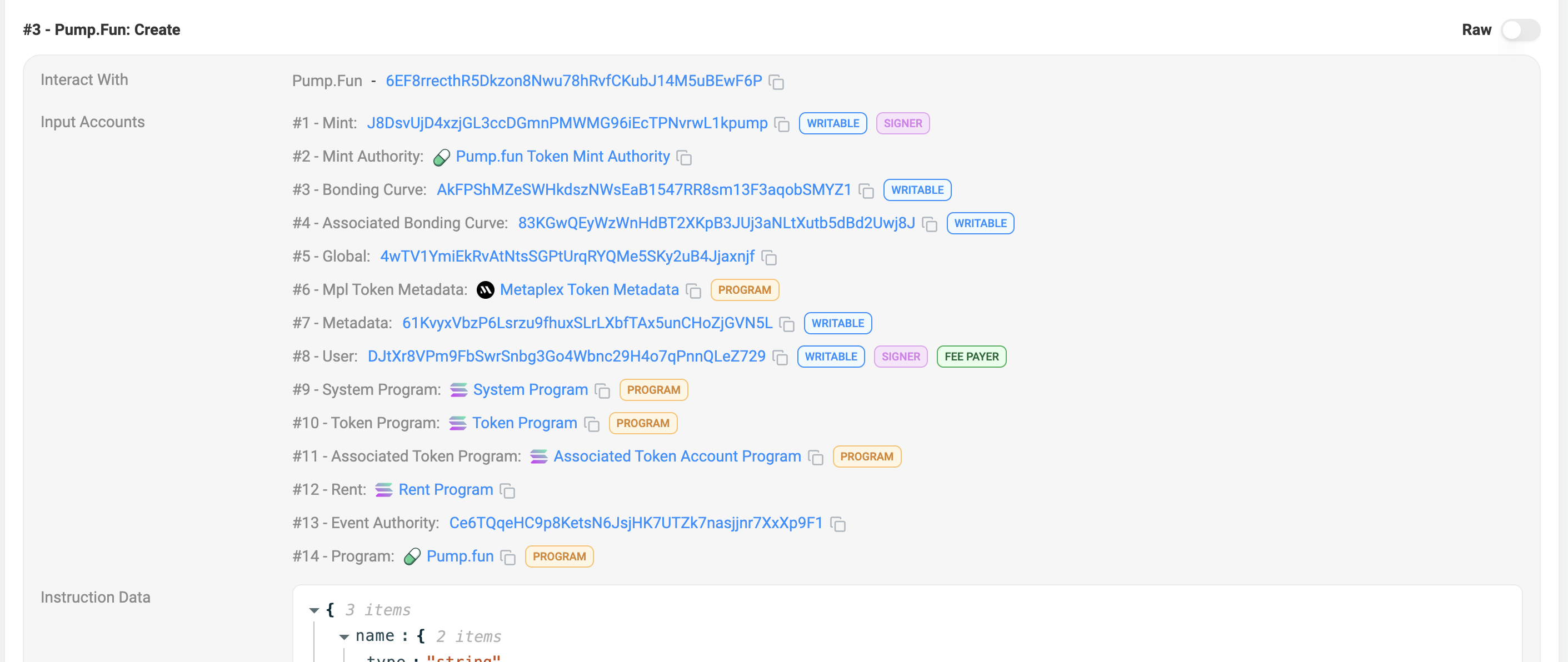Click the WRITABLE badge on the Metadata row

(837, 323)
